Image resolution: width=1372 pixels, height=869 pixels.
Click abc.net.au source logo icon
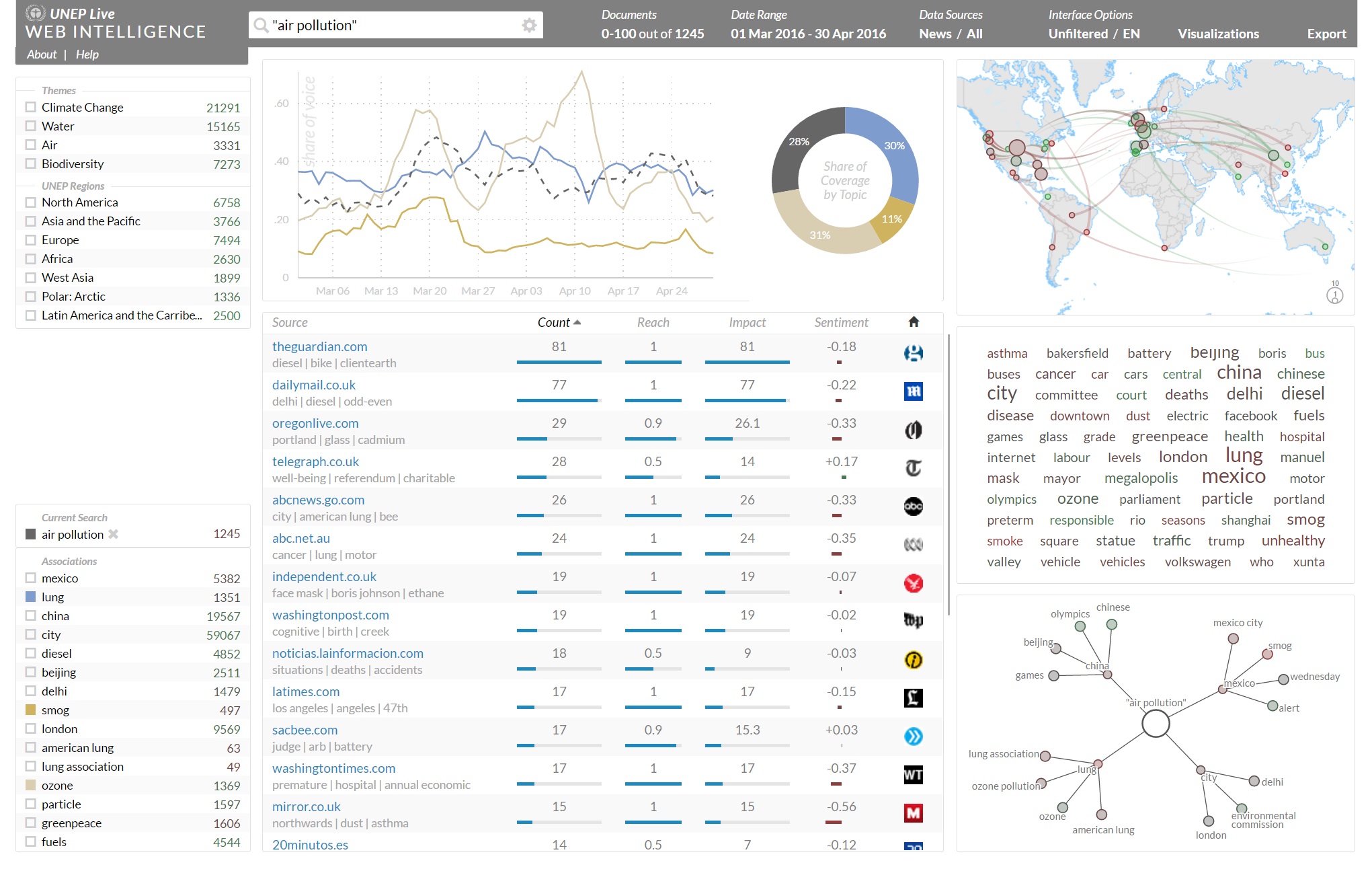tap(914, 545)
